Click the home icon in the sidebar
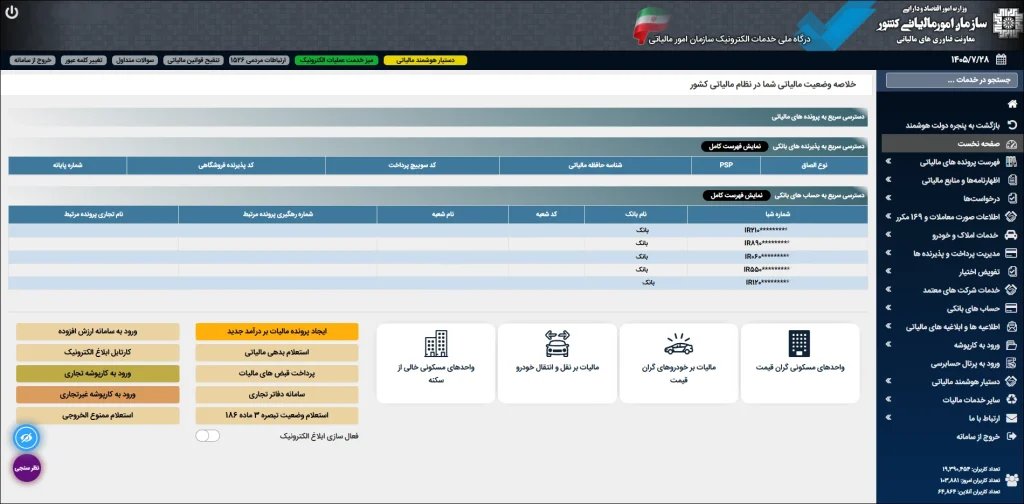The image size is (1024, 504). (1012, 104)
